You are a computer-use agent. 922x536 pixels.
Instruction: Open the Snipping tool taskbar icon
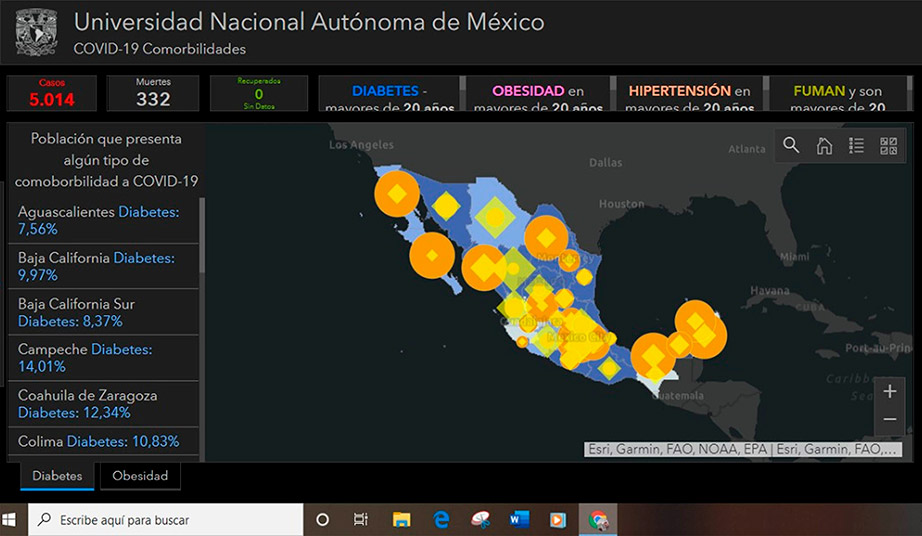480,520
